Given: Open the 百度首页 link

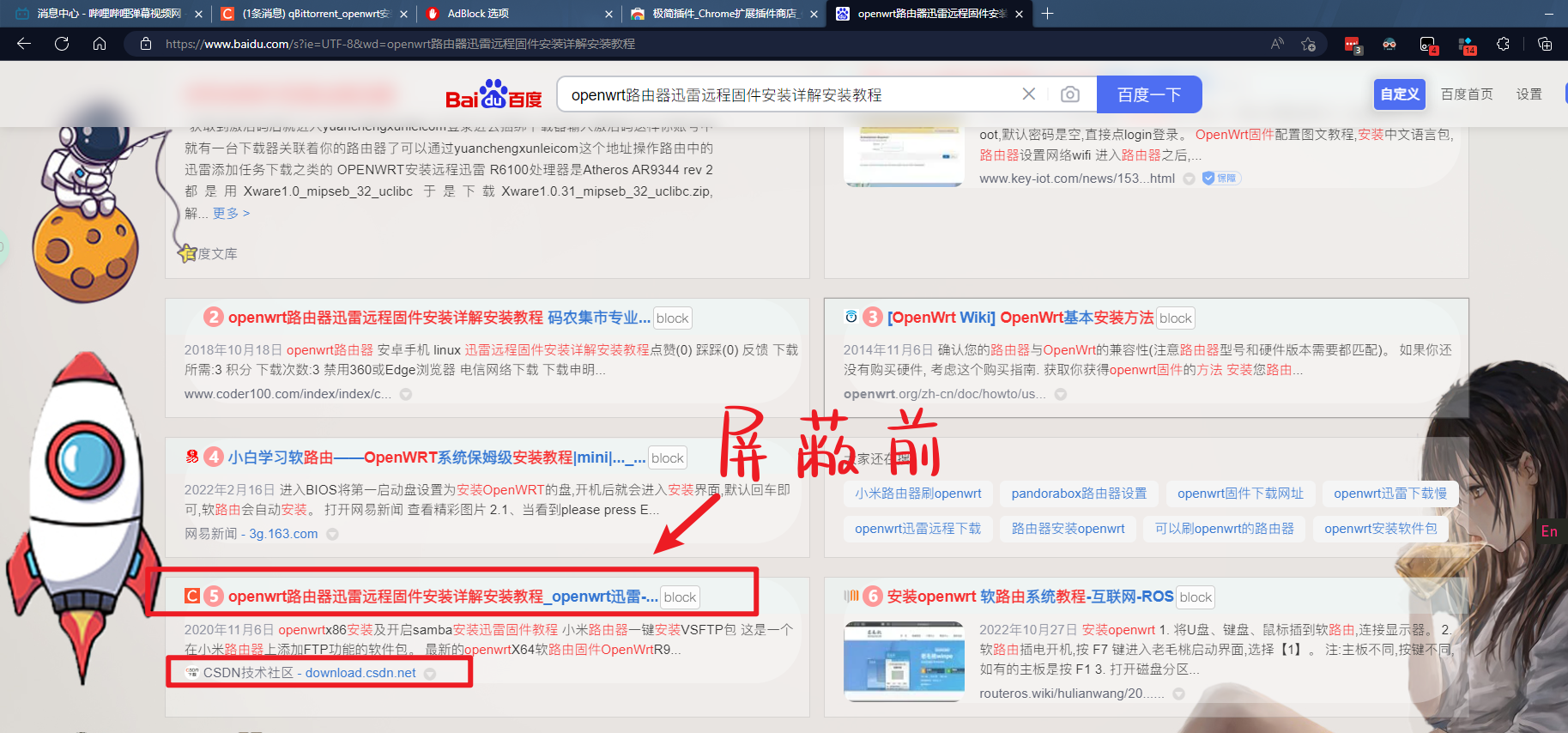Looking at the screenshot, I should coord(1467,94).
